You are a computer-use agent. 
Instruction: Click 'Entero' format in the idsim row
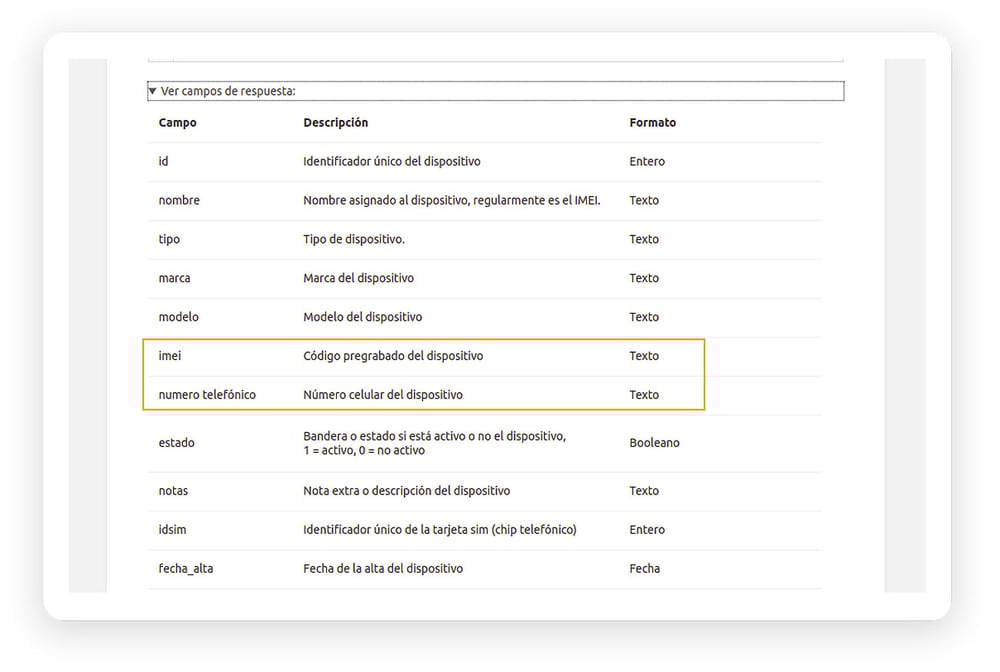[x=647, y=530]
